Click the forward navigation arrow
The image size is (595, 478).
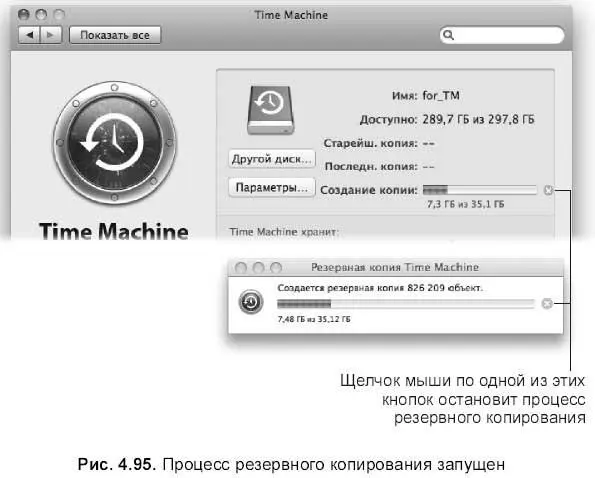[50, 35]
